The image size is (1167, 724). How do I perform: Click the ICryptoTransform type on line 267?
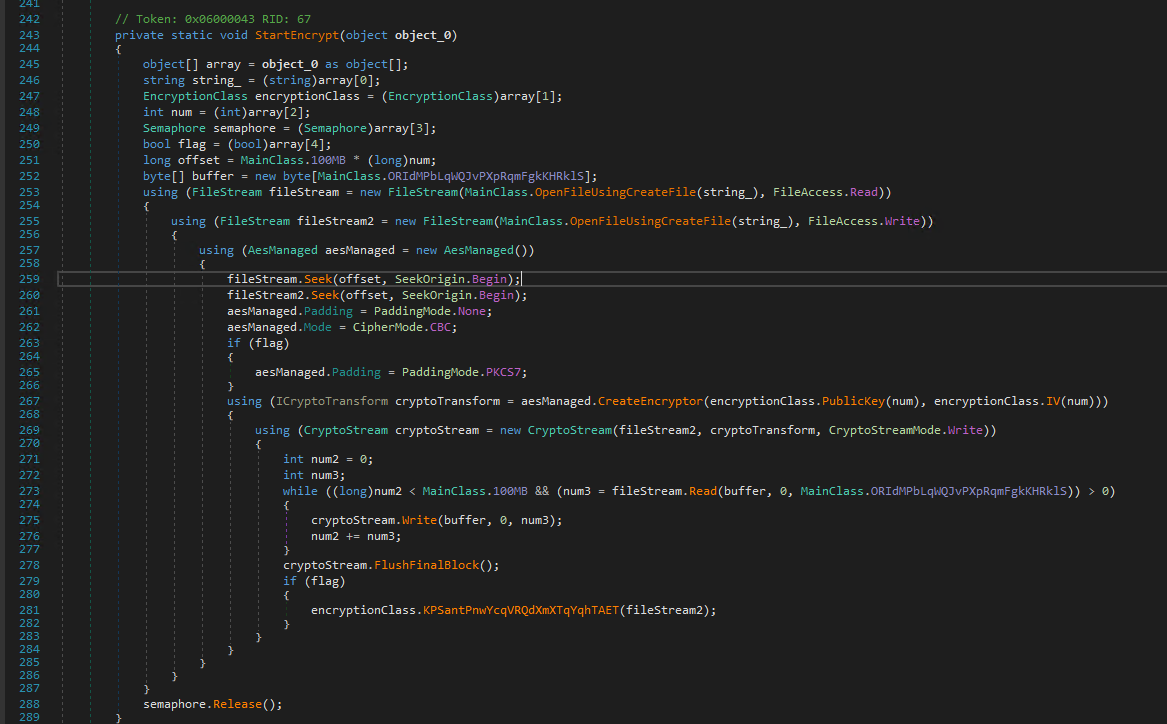tap(332, 402)
